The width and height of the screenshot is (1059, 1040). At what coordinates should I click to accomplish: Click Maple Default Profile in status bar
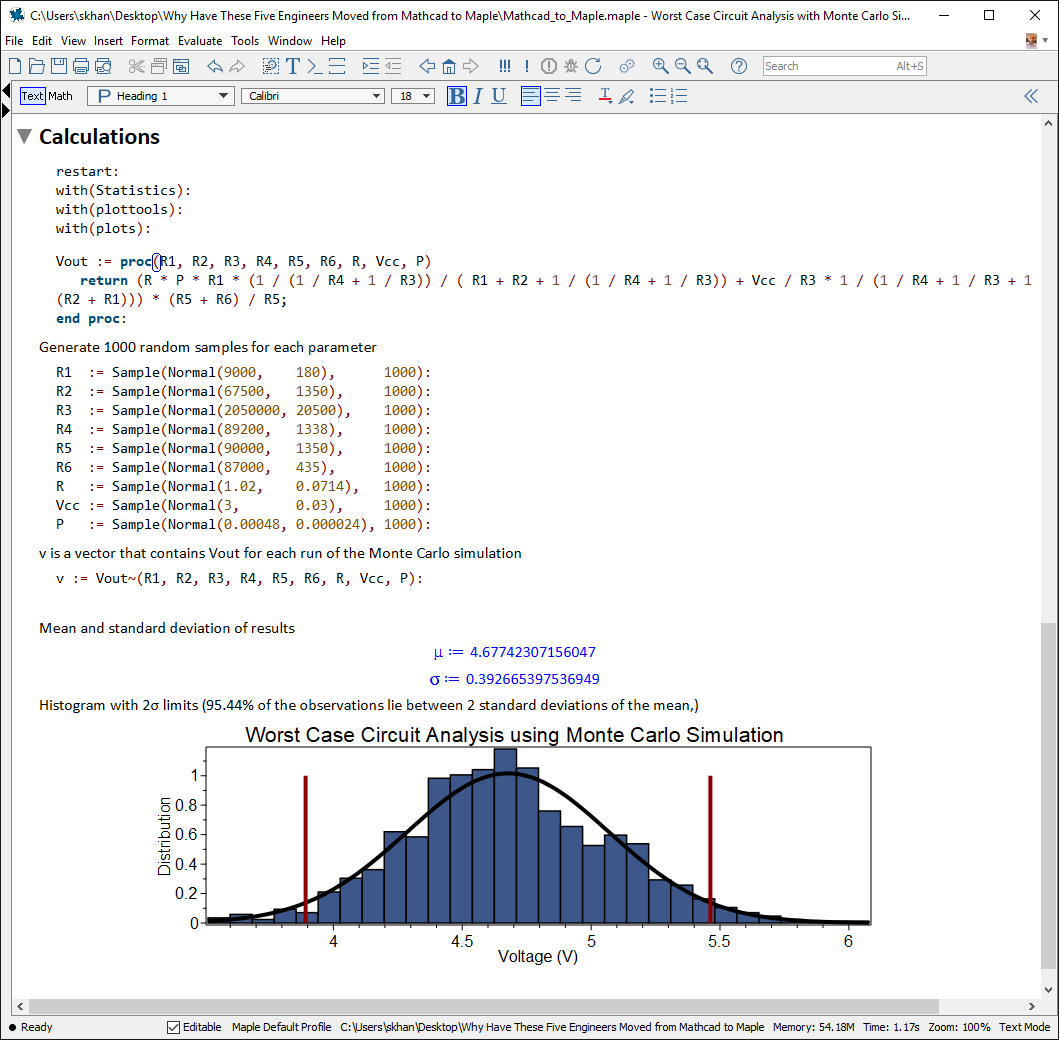pyautogui.click(x=281, y=1027)
